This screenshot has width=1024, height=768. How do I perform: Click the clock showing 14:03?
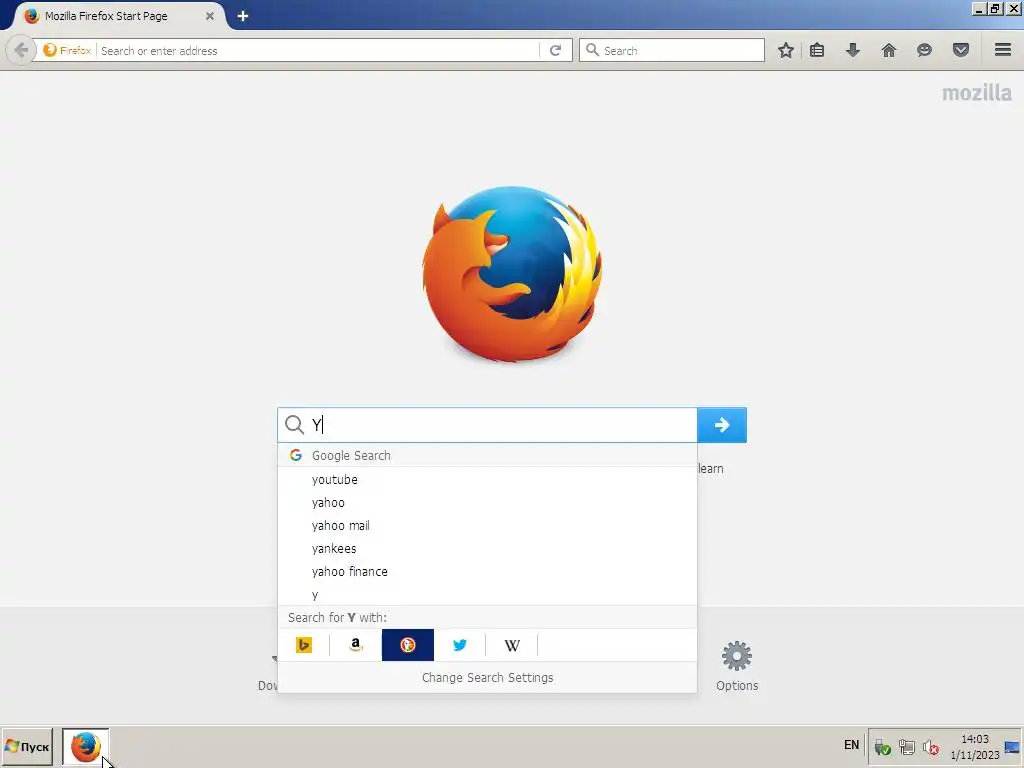point(974,739)
